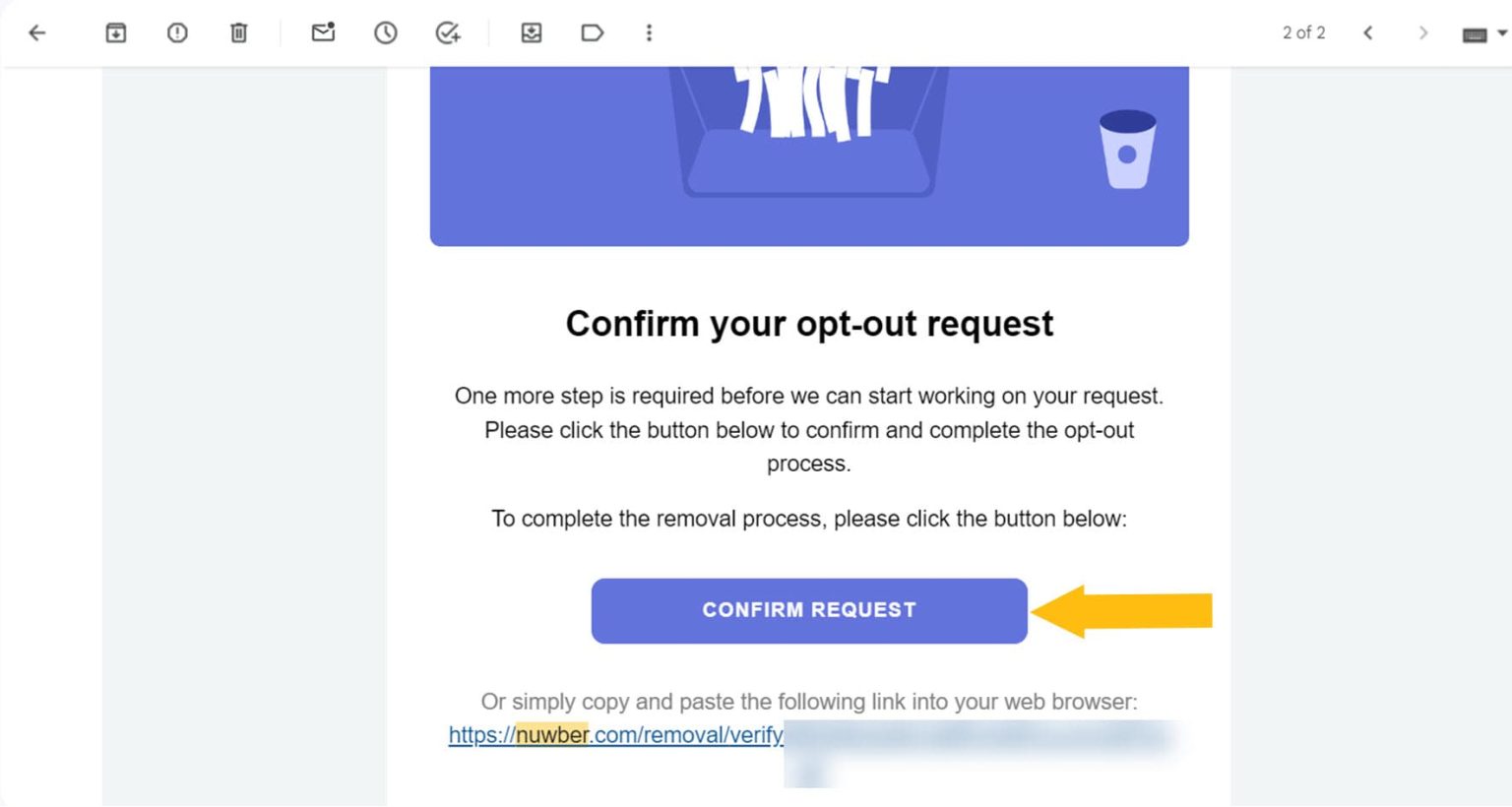The width and height of the screenshot is (1512, 807).
Task: Click the CONFIRM REQUEST button
Action: [809, 610]
